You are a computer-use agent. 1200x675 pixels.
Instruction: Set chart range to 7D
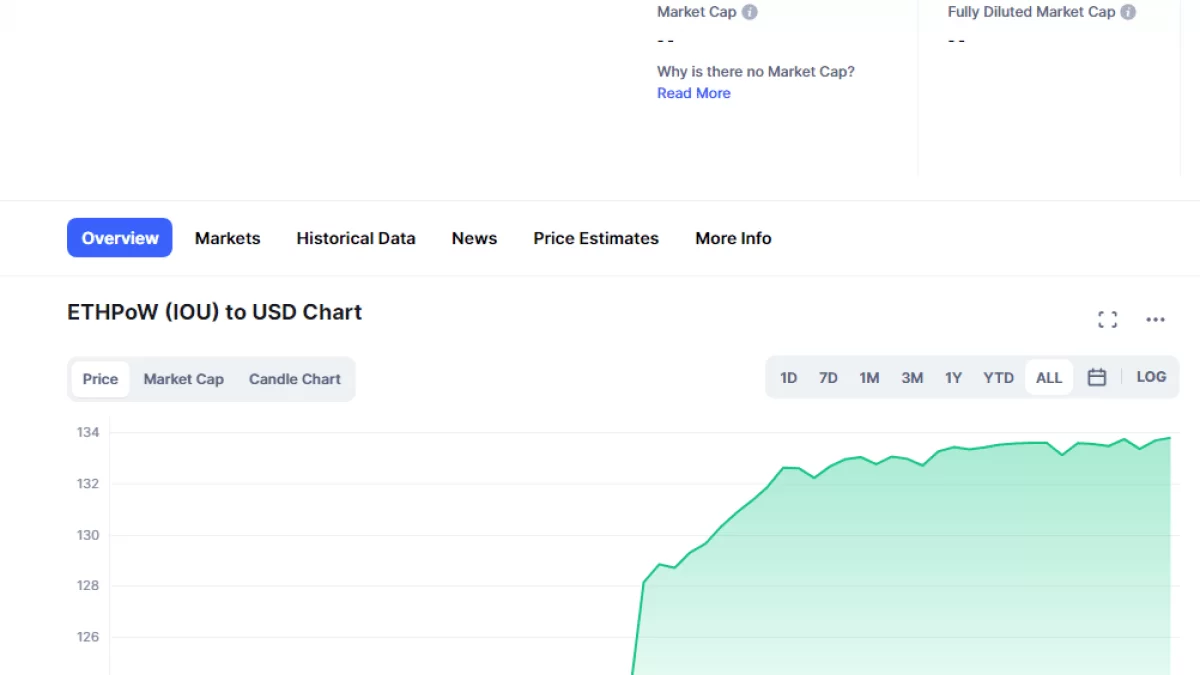pyautogui.click(x=828, y=378)
